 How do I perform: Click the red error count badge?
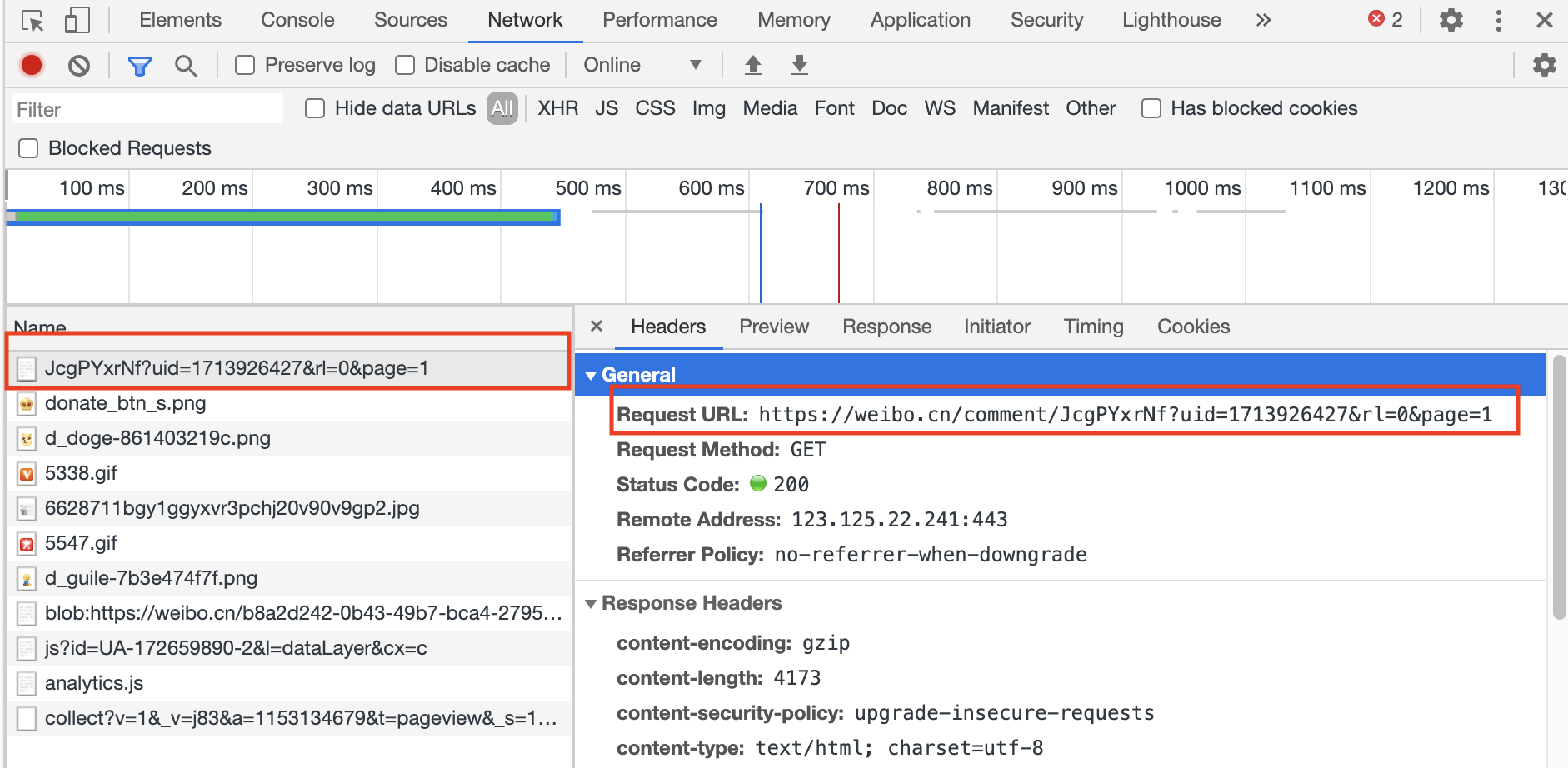tap(1386, 19)
